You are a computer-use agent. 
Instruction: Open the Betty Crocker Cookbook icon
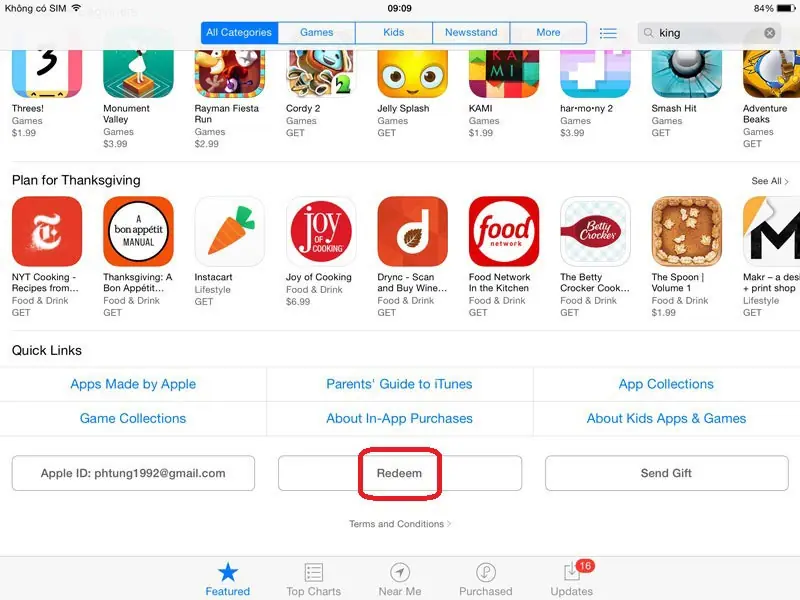pyautogui.click(x=595, y=231)
